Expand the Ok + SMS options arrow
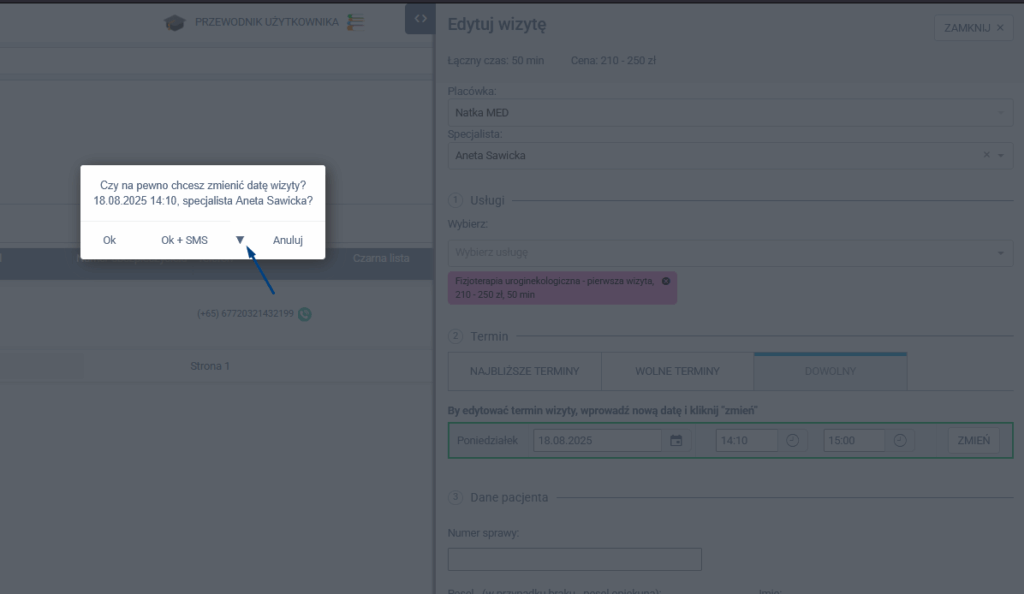 point(240,240)
